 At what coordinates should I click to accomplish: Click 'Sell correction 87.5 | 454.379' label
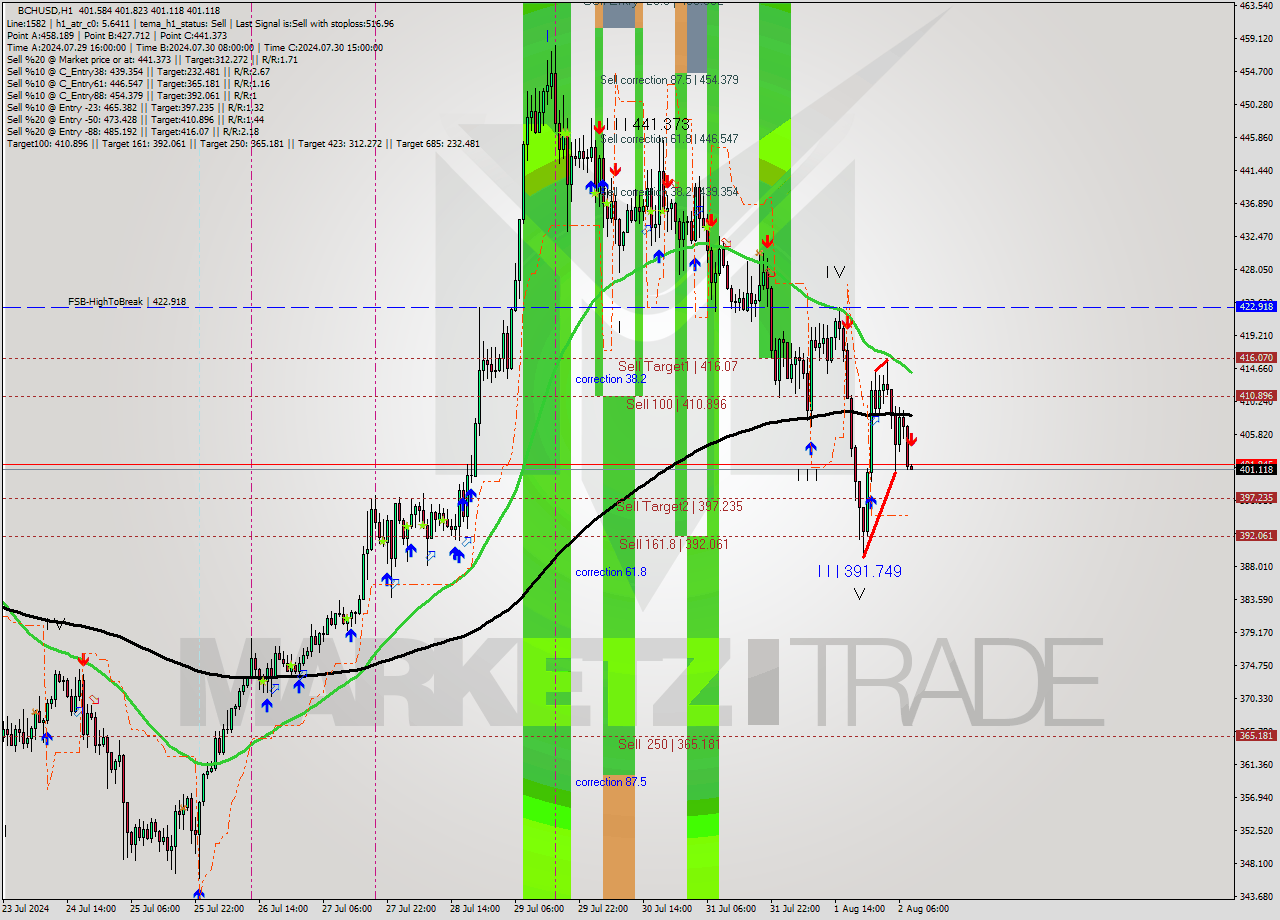click(x=670, y=79)
